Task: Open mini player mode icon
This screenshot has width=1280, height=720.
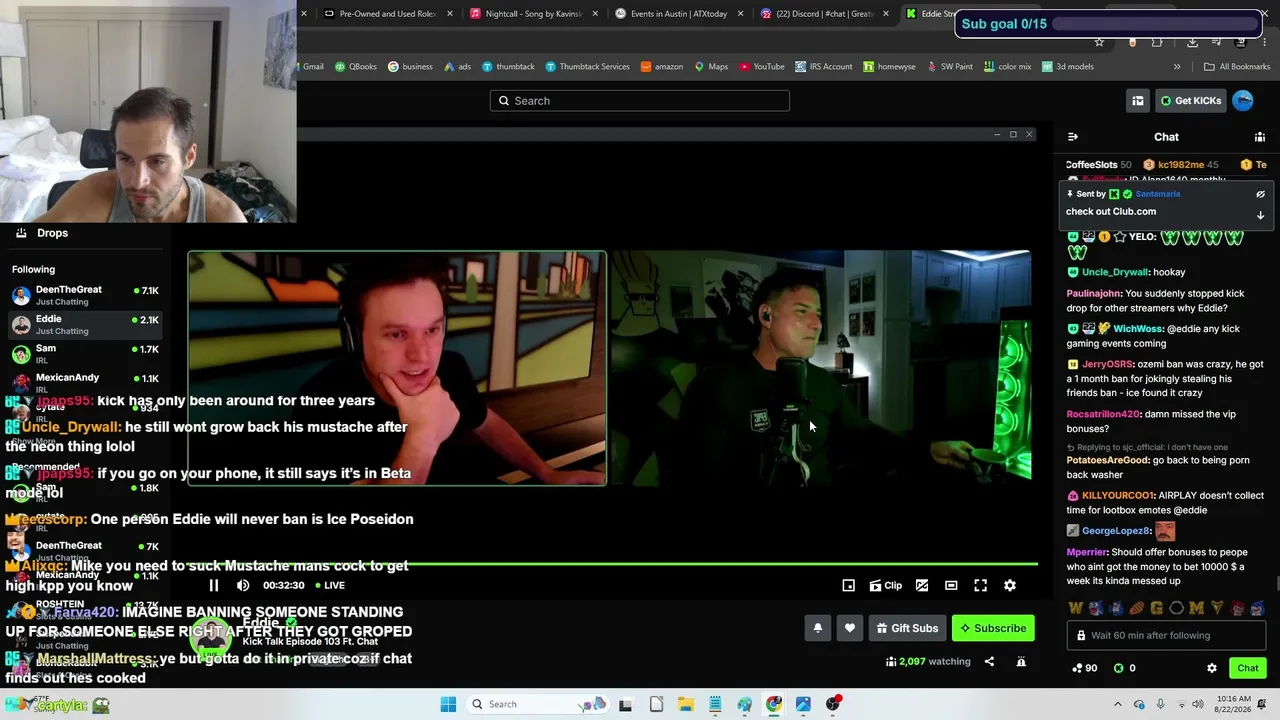Action: click(x=848, y=585)
